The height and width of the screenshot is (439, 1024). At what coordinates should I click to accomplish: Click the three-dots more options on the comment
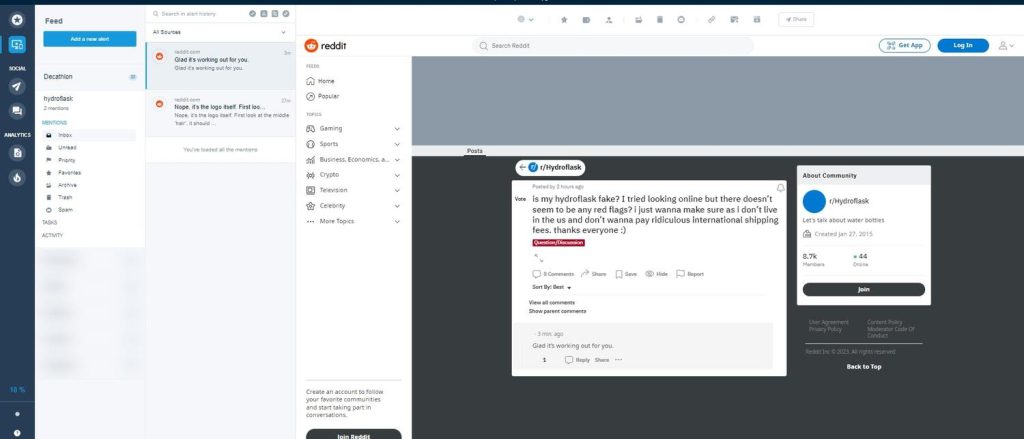618,360
